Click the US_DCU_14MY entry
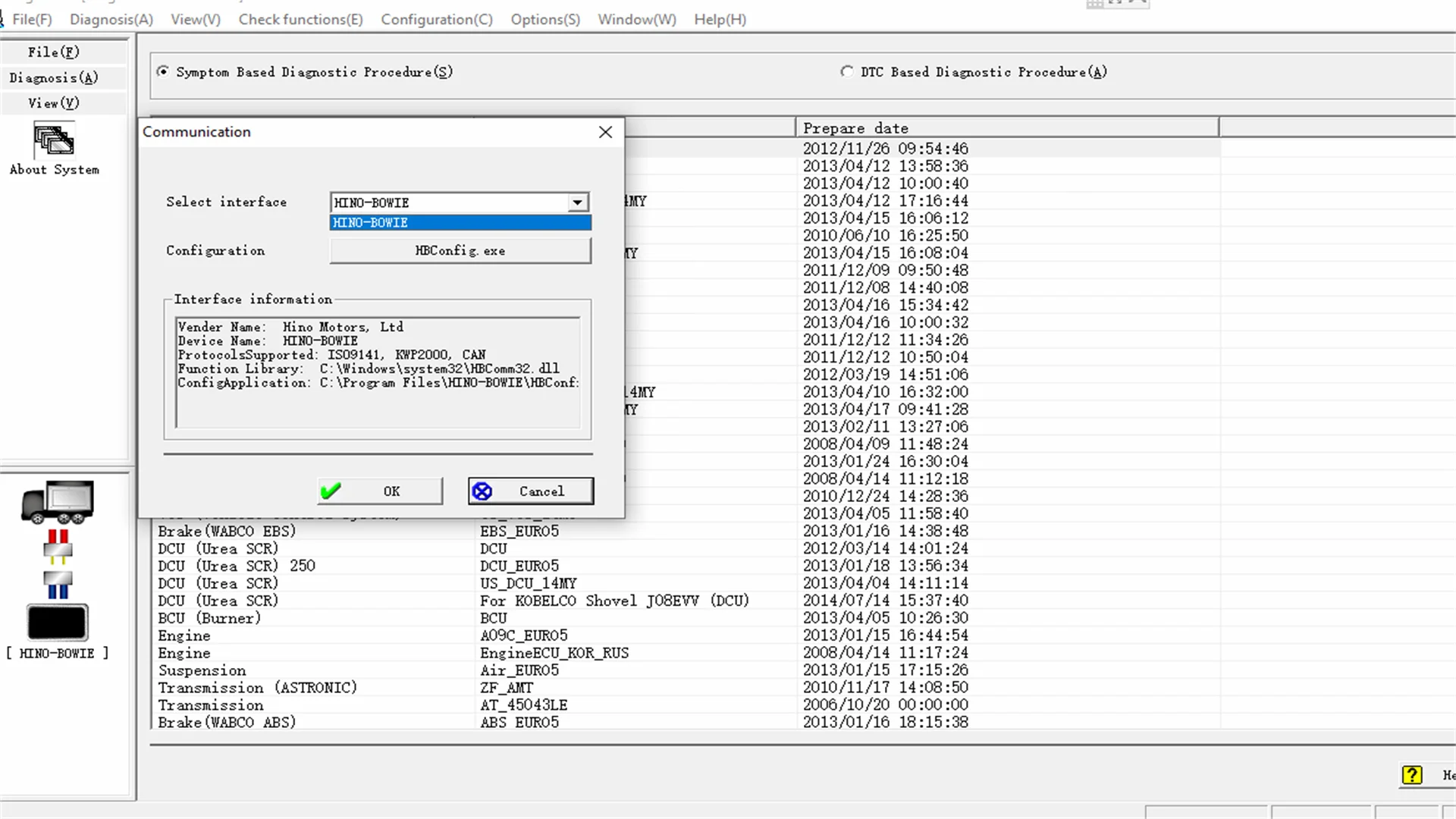Image resolution: width=1456 pixels, height=819 pixels. tap(528, 583)
